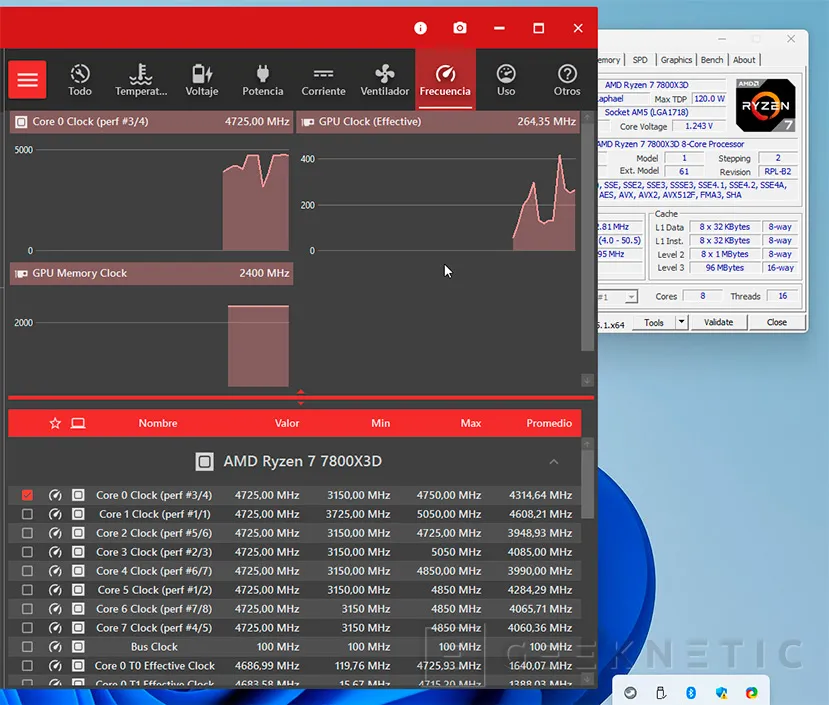Viewport: 829px width, 705px height.
Task: Uncheck the Core 0 Clock checkbox
Action: pyautogui.click(x=27, y=495)
